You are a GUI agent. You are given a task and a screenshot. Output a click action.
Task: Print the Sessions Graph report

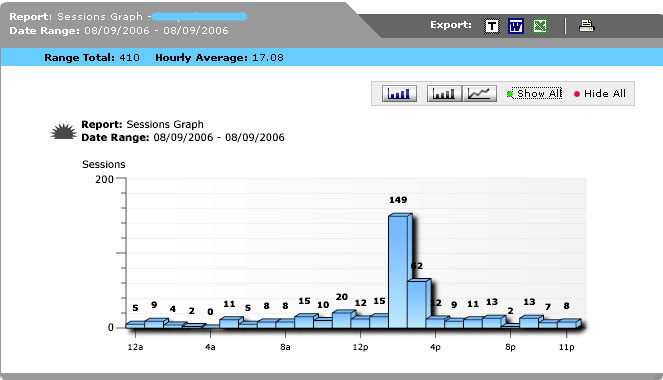(x=586, y=26)
